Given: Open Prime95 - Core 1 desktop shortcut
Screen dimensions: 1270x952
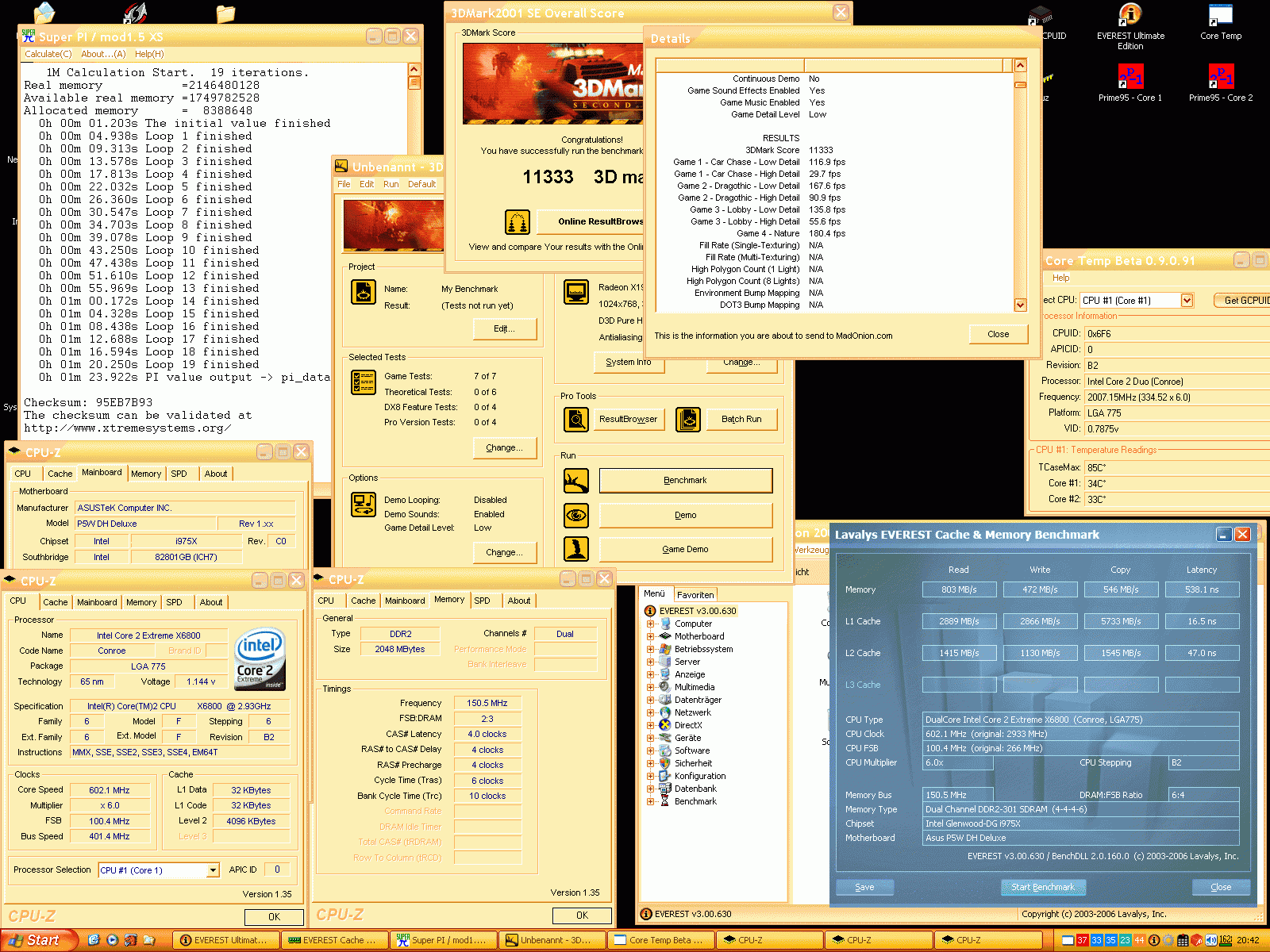Looking at the screenshot, I should coord(1130,83).
